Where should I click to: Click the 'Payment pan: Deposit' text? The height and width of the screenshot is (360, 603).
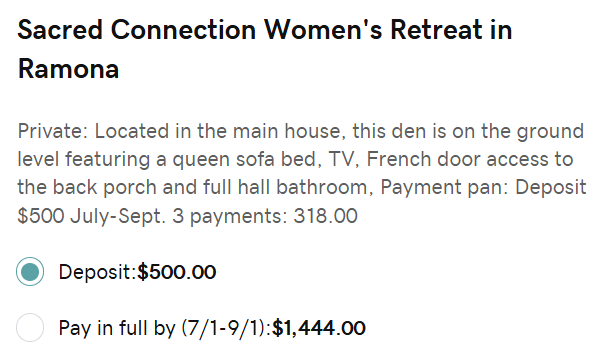483,188
